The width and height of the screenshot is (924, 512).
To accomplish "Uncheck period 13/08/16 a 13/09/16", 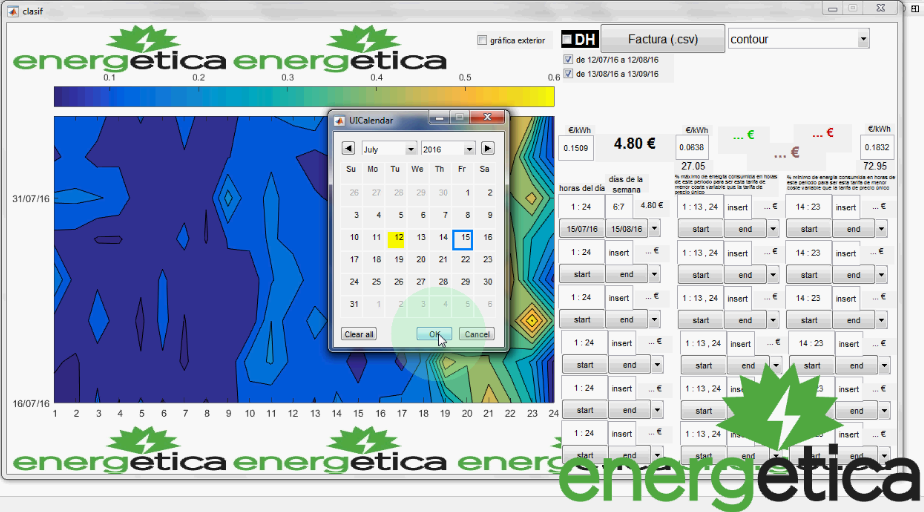I will point(568,74).
